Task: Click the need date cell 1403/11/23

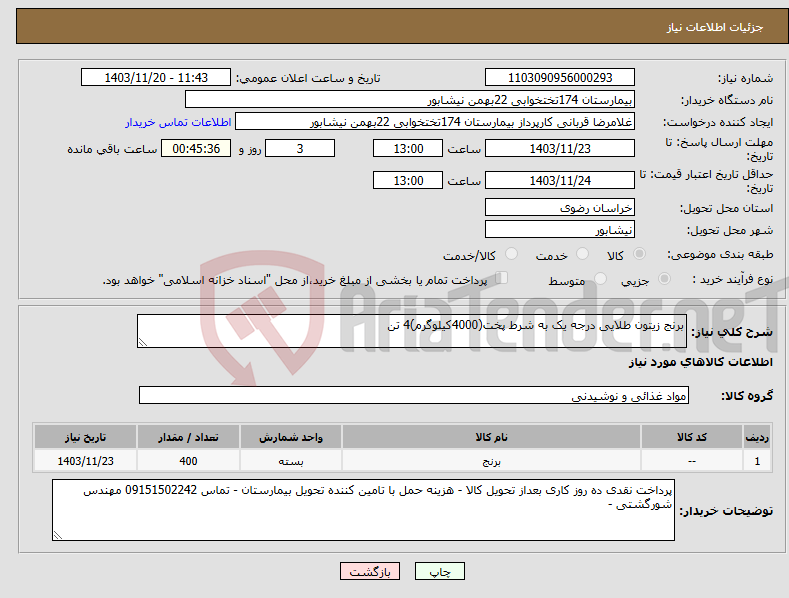Action: tap(86, 461)
